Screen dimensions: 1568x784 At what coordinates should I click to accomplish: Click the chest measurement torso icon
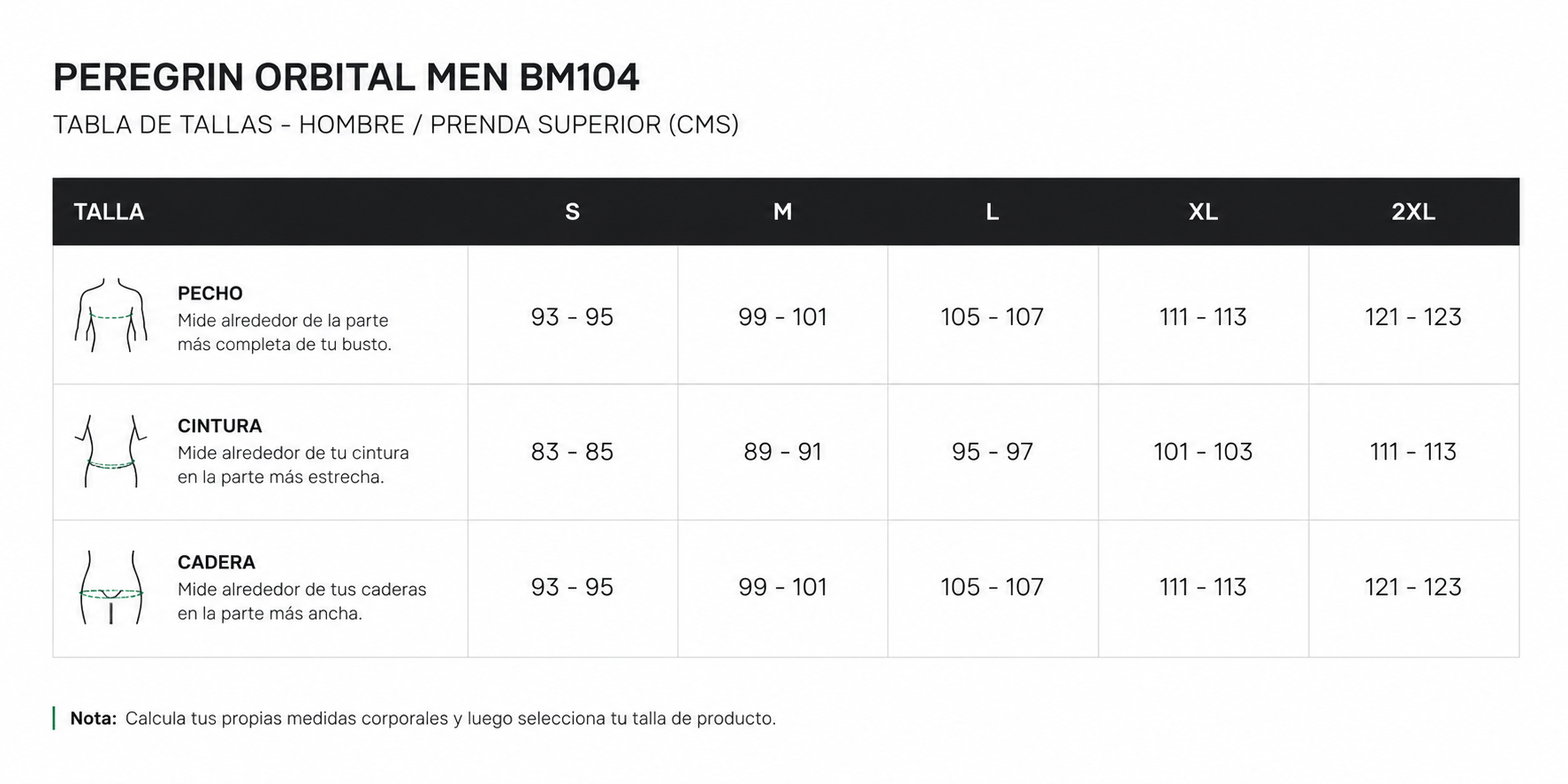(x=110, y=316)
